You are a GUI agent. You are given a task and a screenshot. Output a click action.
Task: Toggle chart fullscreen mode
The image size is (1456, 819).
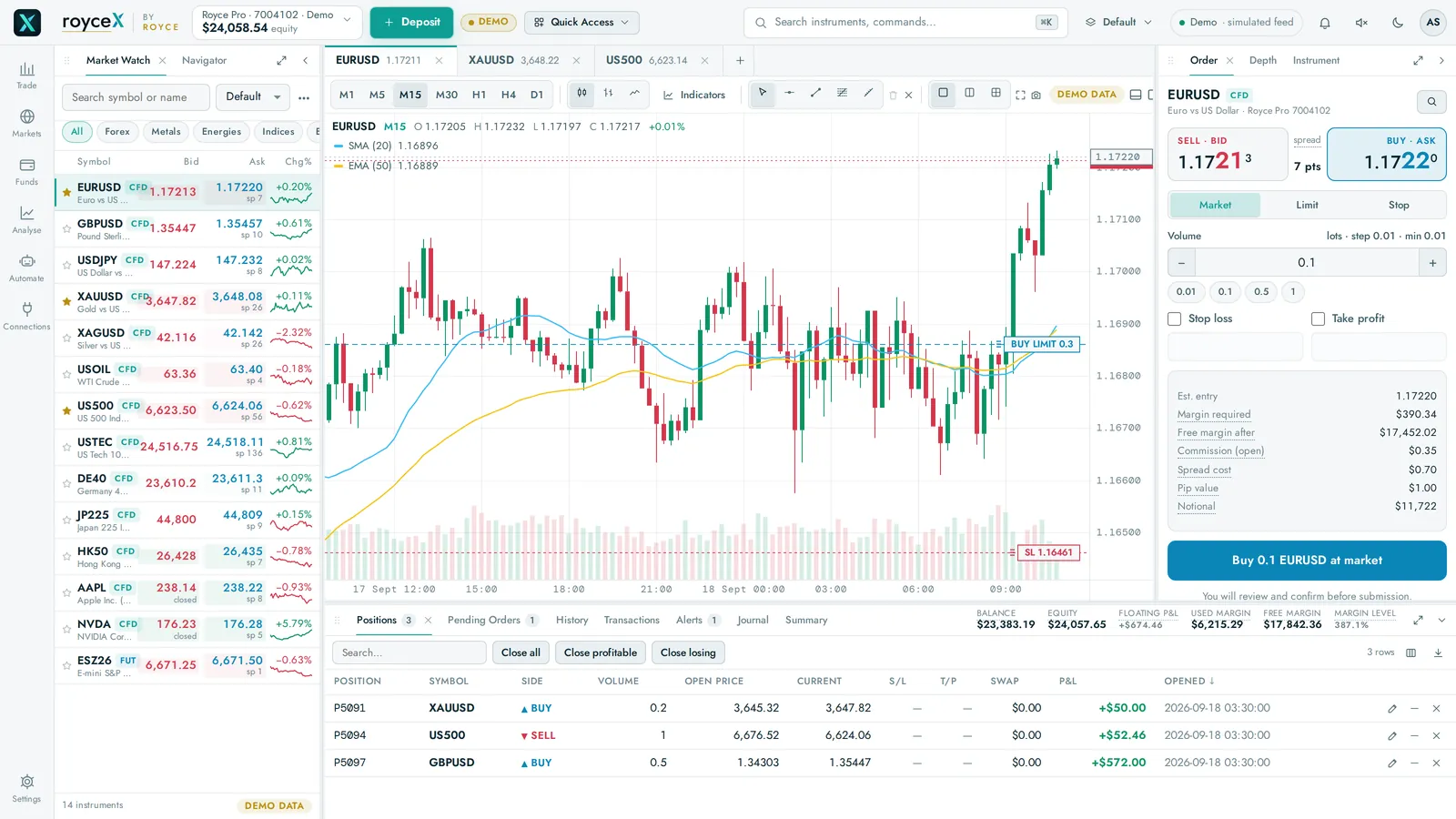1020,95
